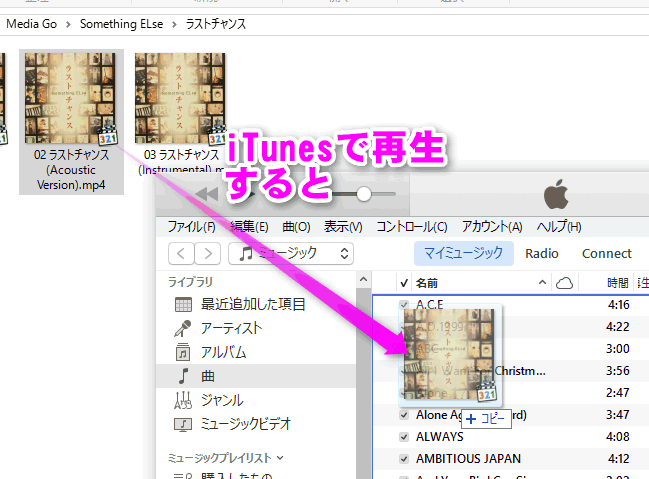The image size is (649, 479).
Task: Go back with the left arrow button
Action: pyautogui.click(x=181, y=254)
